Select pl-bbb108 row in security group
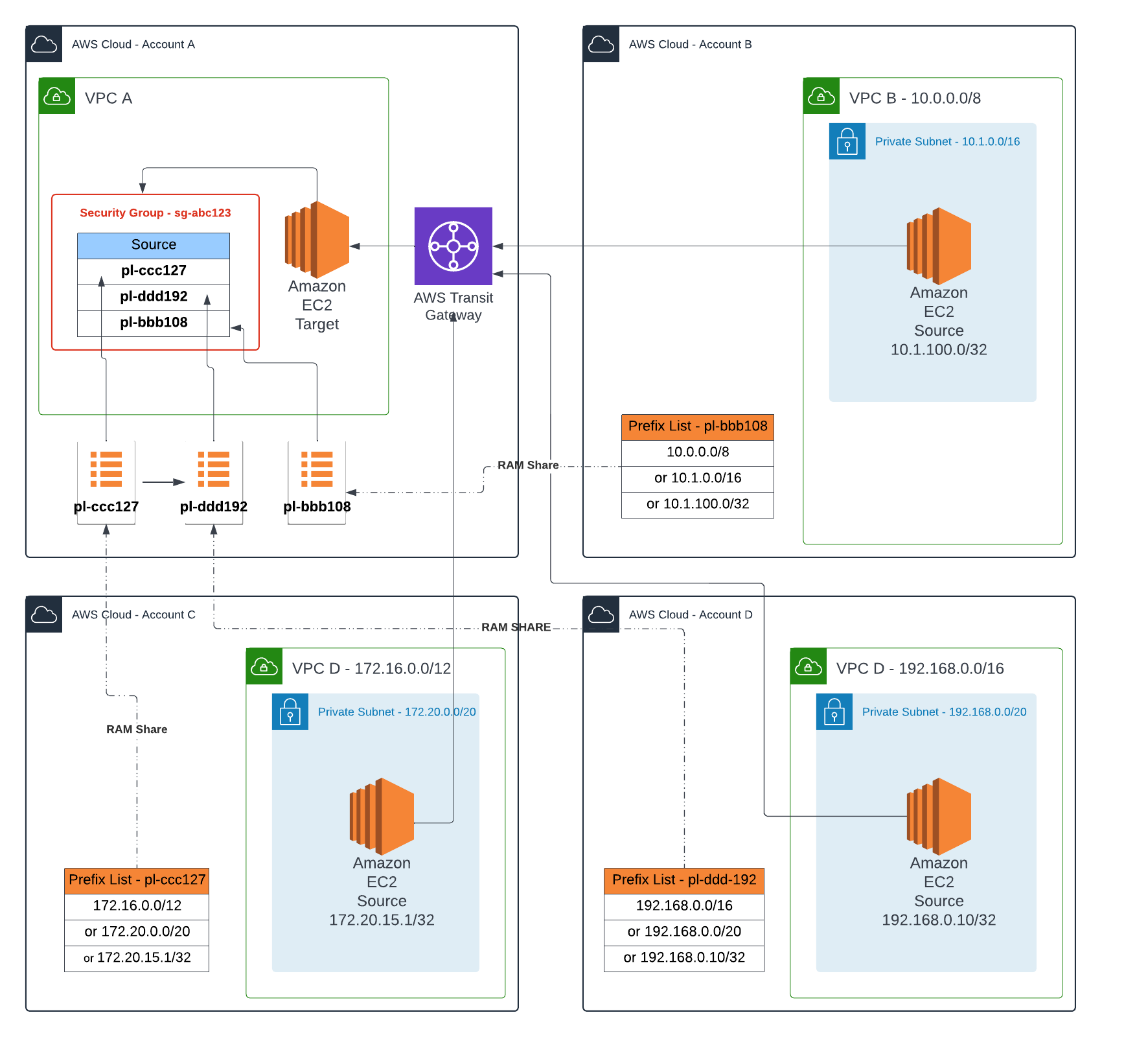Viewport: 1148px width, 1037px height. tap(154, 323)
